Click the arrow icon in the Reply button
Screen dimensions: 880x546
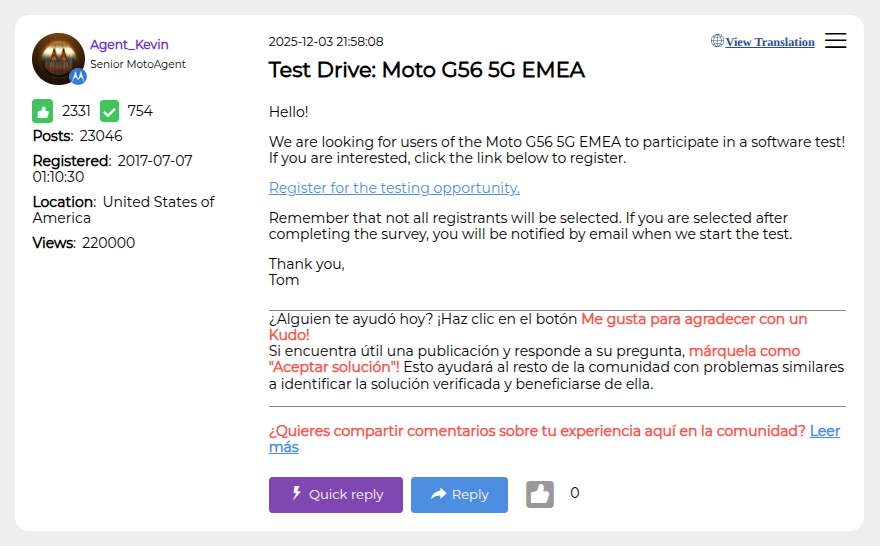[438, 494]
